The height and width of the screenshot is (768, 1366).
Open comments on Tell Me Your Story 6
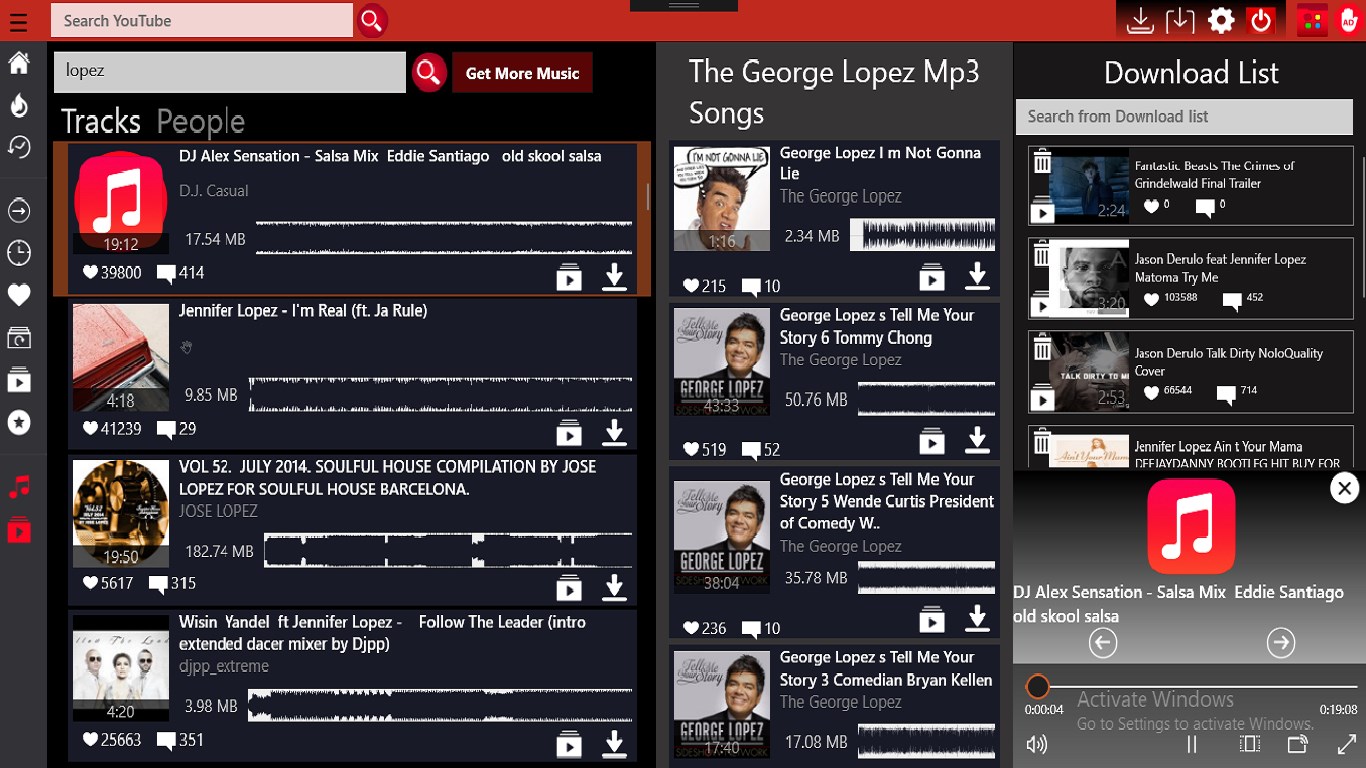click(751, 450)
